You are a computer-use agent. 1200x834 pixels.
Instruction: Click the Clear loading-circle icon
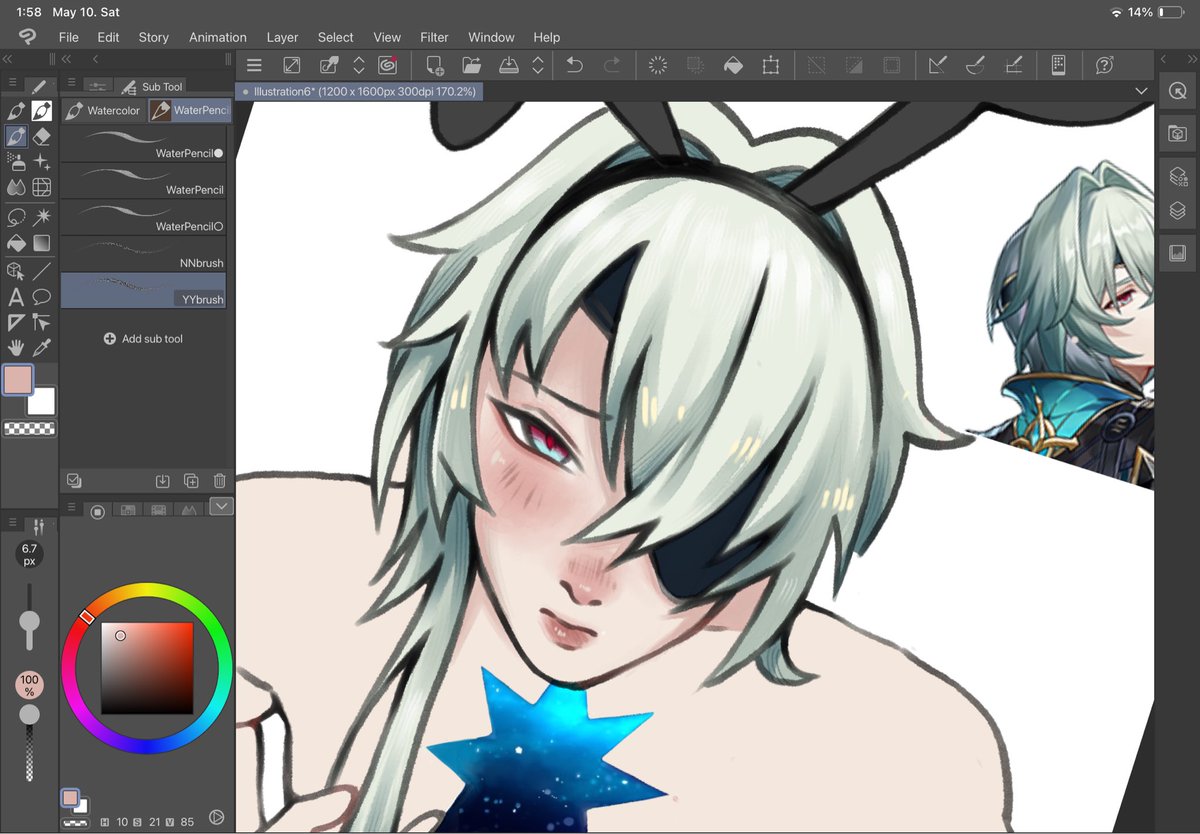pyautogui.click(x=658, y=65)
